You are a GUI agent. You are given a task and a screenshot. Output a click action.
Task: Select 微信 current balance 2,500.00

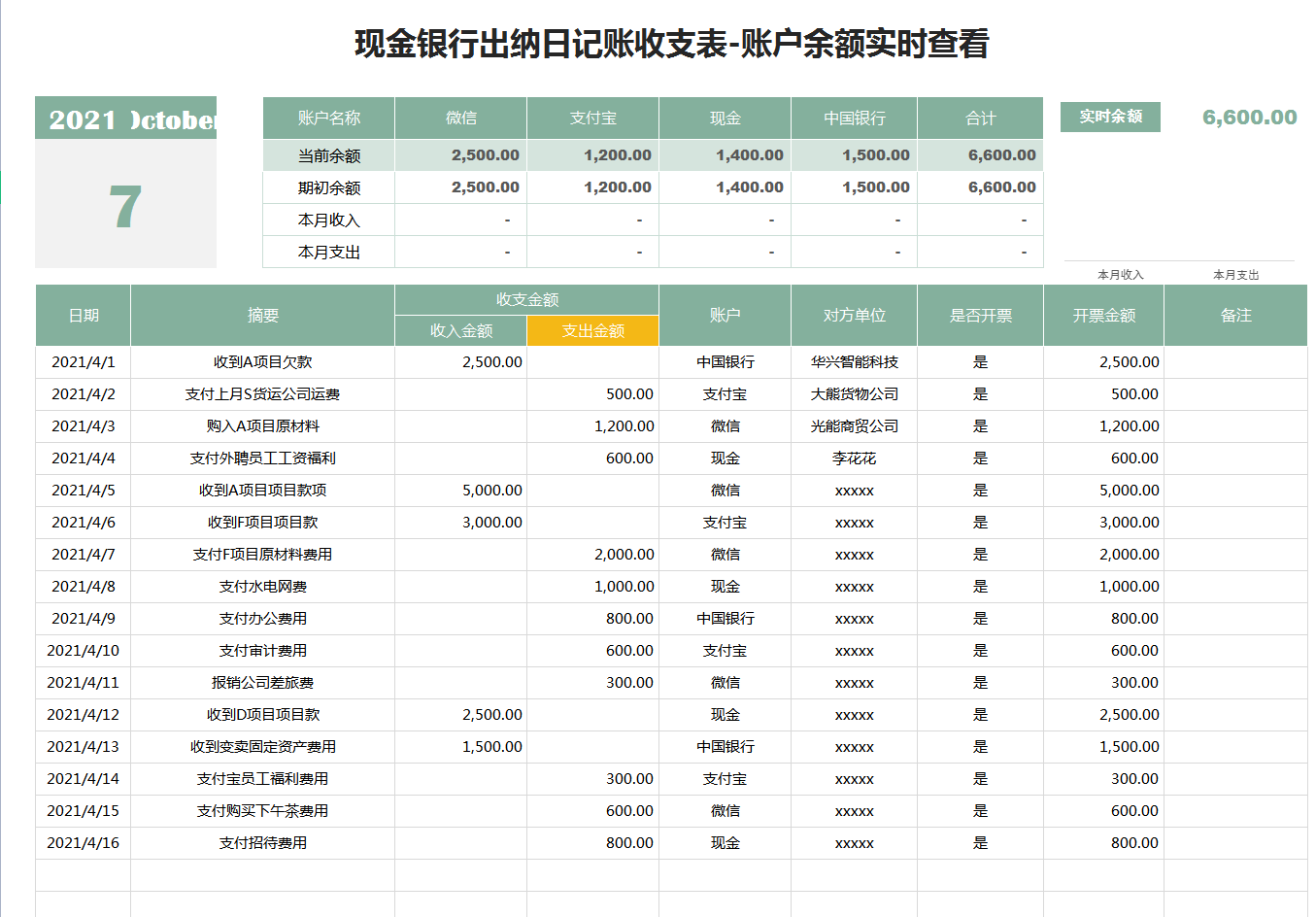point(460,155)
